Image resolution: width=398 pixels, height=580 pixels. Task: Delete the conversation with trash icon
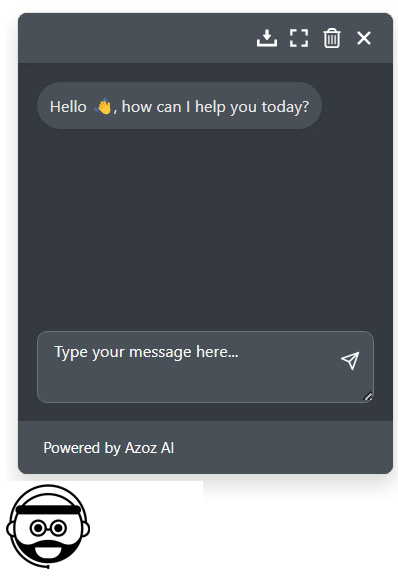pos(332,38)
